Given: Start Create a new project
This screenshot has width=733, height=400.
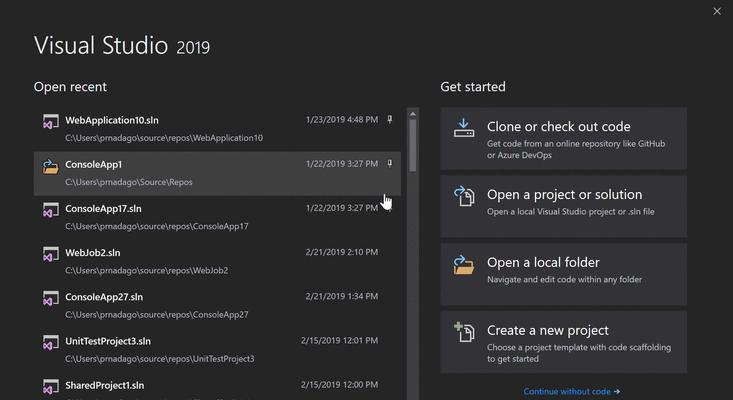Looking at the screenshot, I should (563, 342).
